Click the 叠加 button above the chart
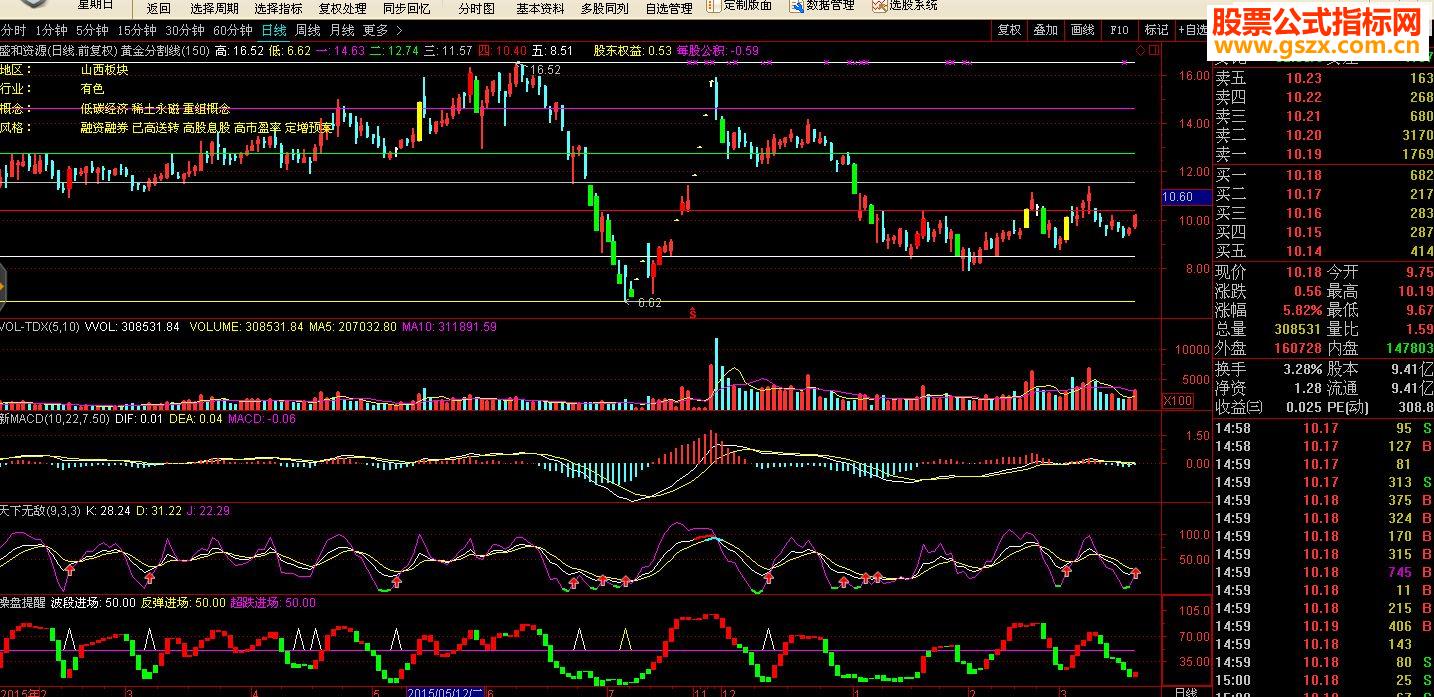Image resolution: width=1434 pixels, height=697 pixels. click(1046, 30)
